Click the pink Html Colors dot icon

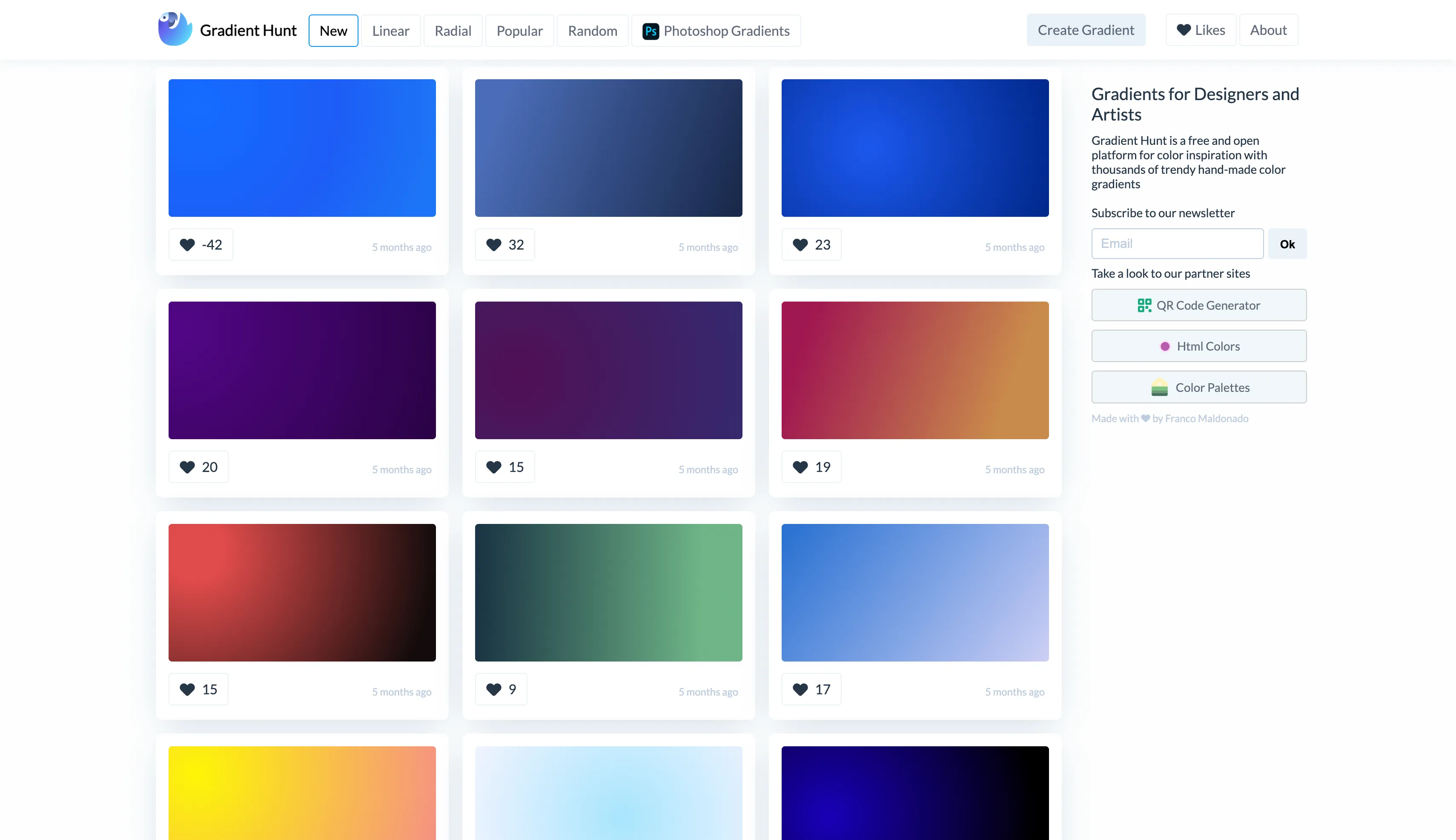[1165, 346]
